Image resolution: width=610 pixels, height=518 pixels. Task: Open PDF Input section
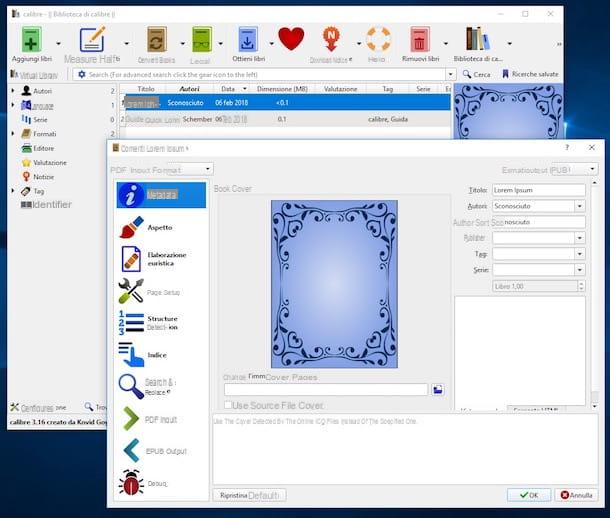point(161,419)
